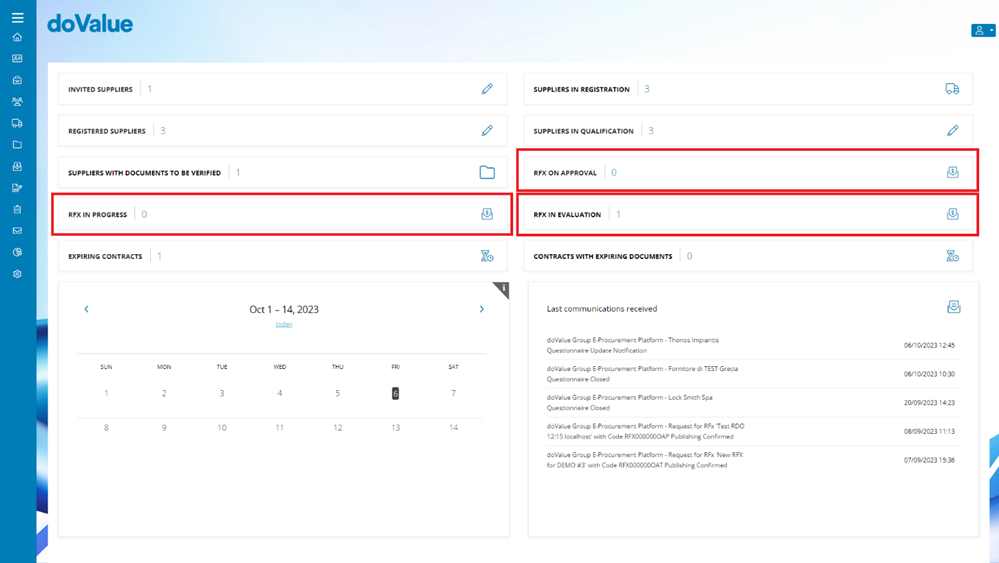Click inbox icon on RFX On Approval card
Viewport: 999px width, 563px height.
[952, 172]
